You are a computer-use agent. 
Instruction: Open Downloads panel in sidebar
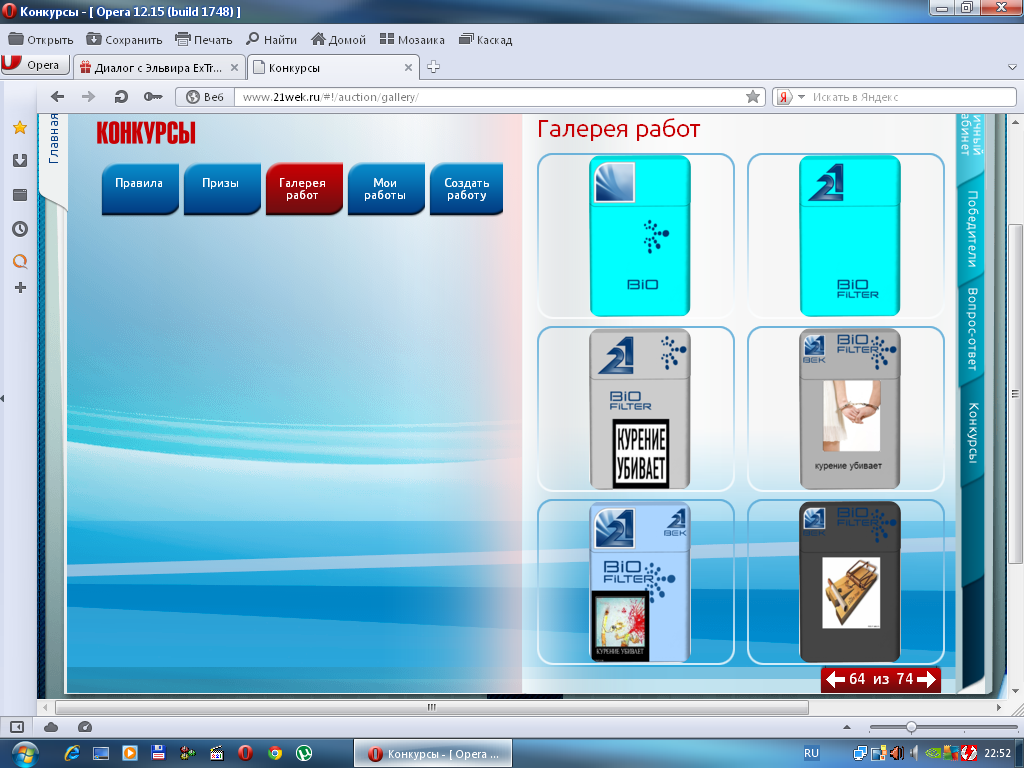coord(20,161)
